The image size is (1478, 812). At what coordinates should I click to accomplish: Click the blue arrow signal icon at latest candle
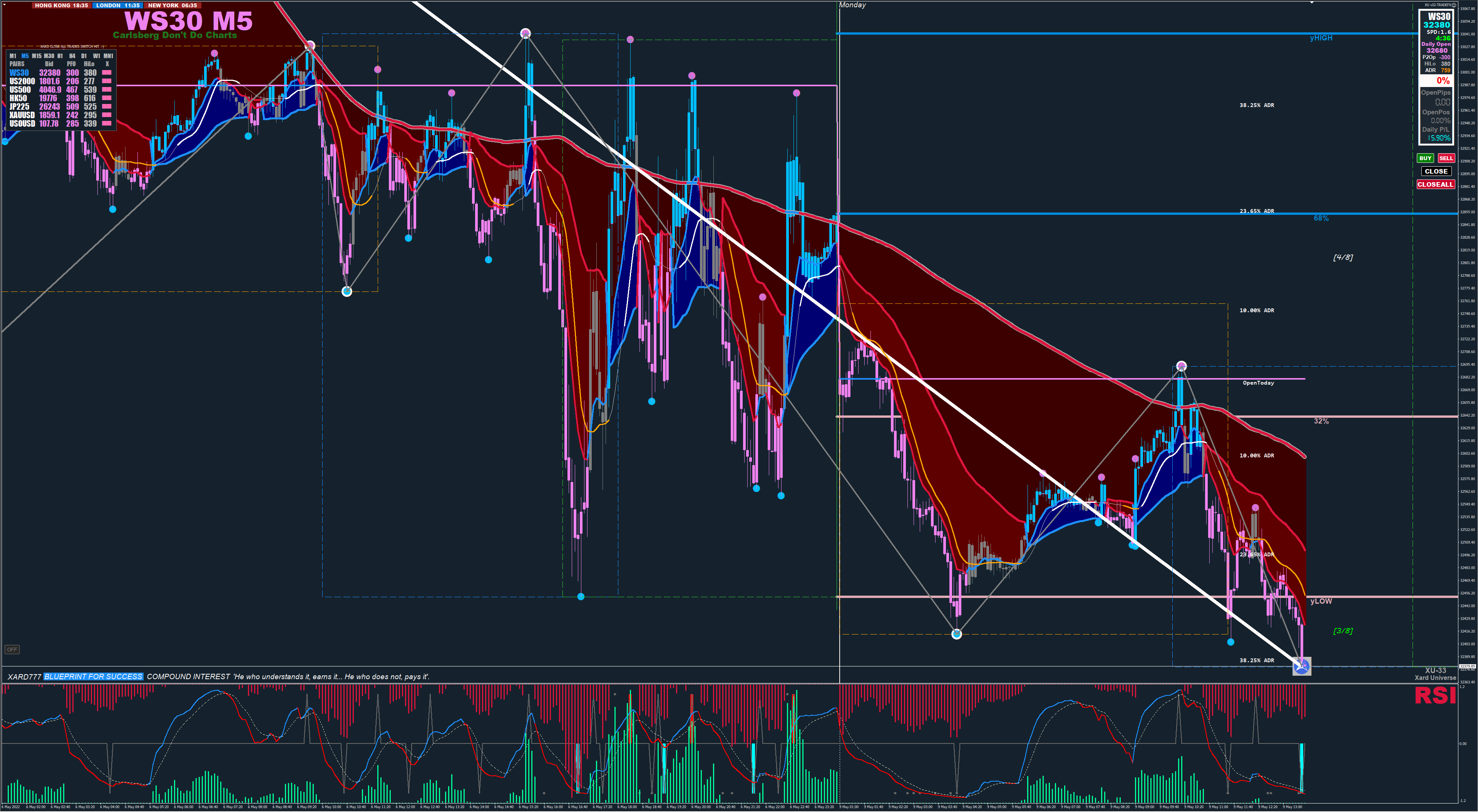(1301, 666)
